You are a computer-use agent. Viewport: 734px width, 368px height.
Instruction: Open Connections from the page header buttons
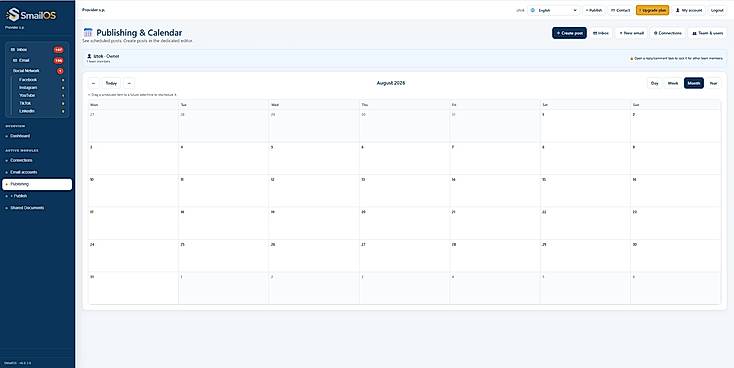coord(668,33)
